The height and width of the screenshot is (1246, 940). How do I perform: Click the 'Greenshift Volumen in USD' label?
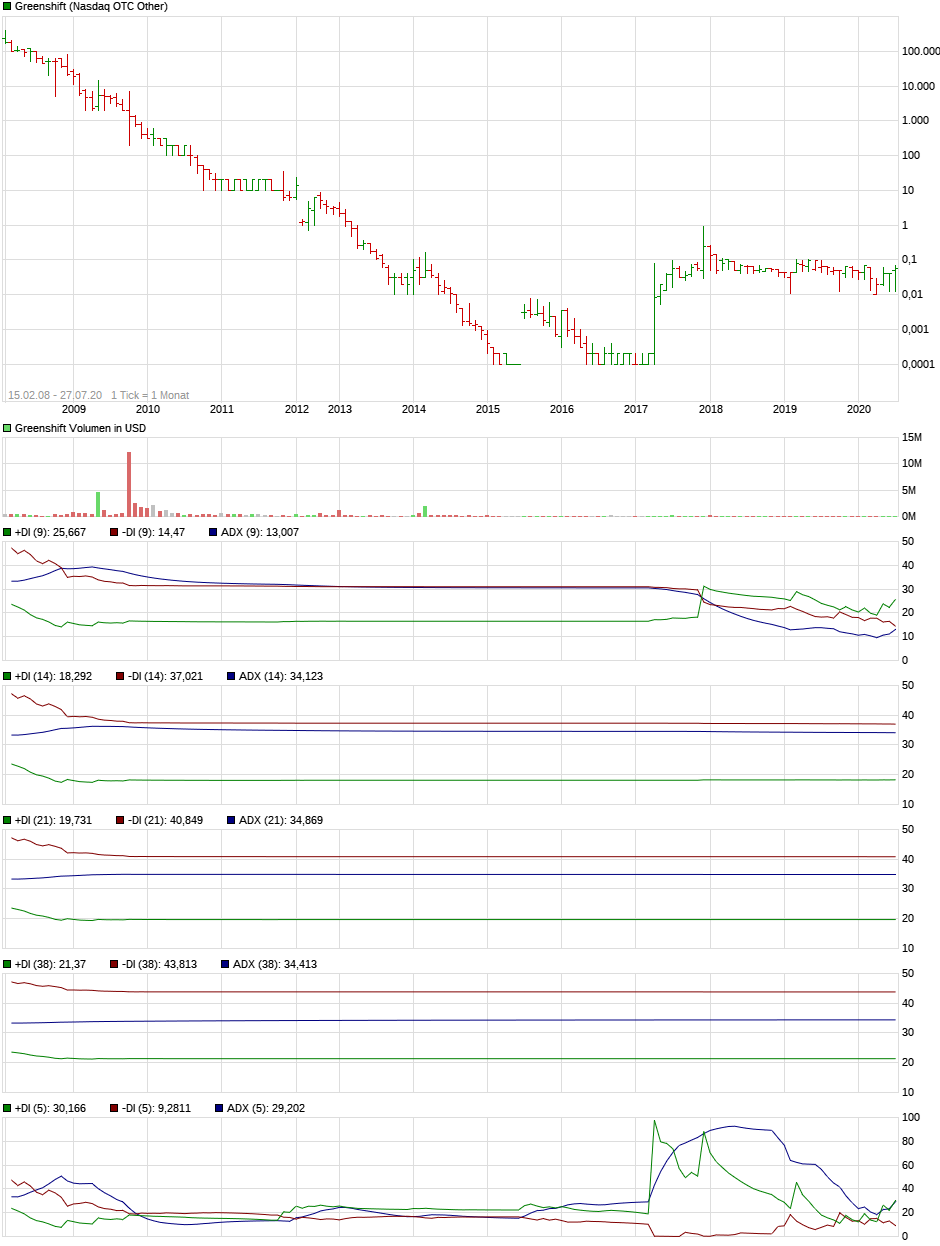pos(82,428)
